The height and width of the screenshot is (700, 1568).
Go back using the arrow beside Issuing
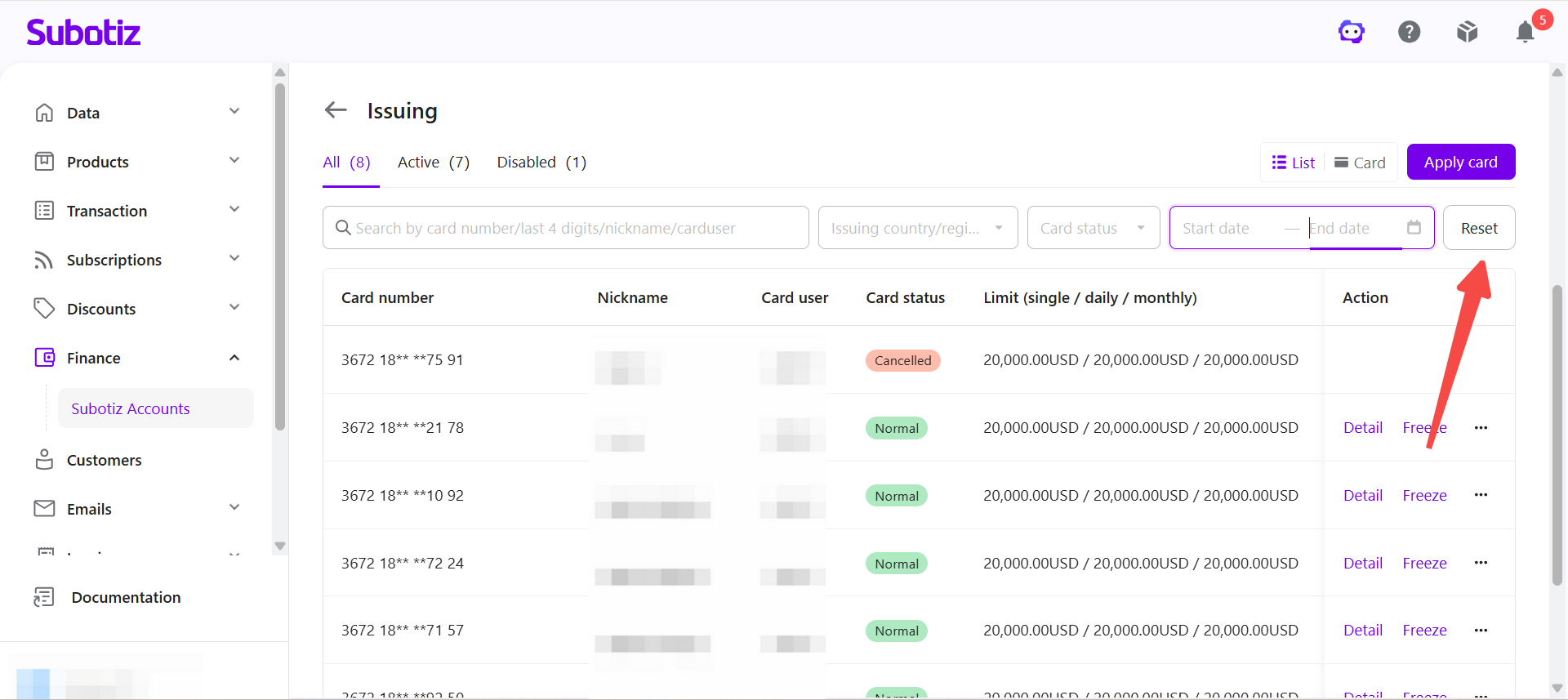pyautogui.click(x=336, y=110)
